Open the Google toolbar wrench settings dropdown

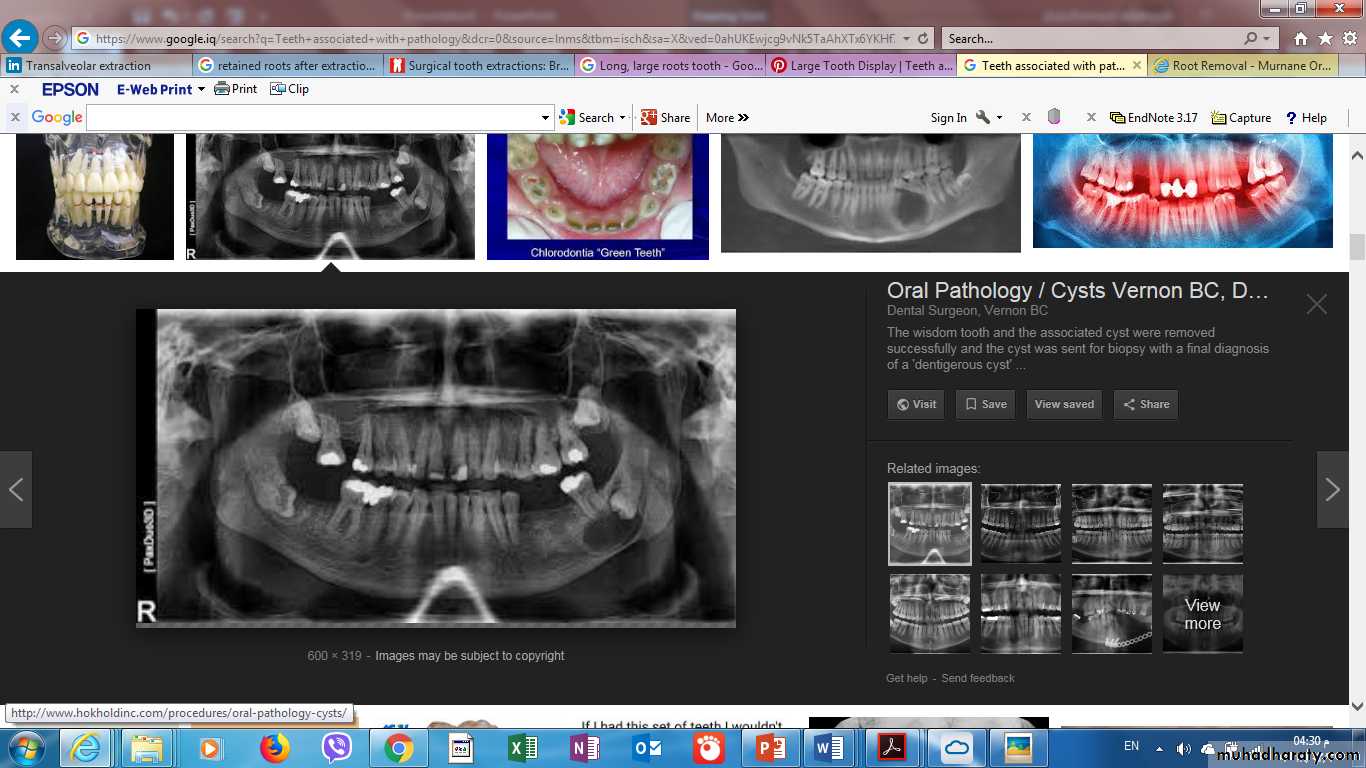(988, 118)
